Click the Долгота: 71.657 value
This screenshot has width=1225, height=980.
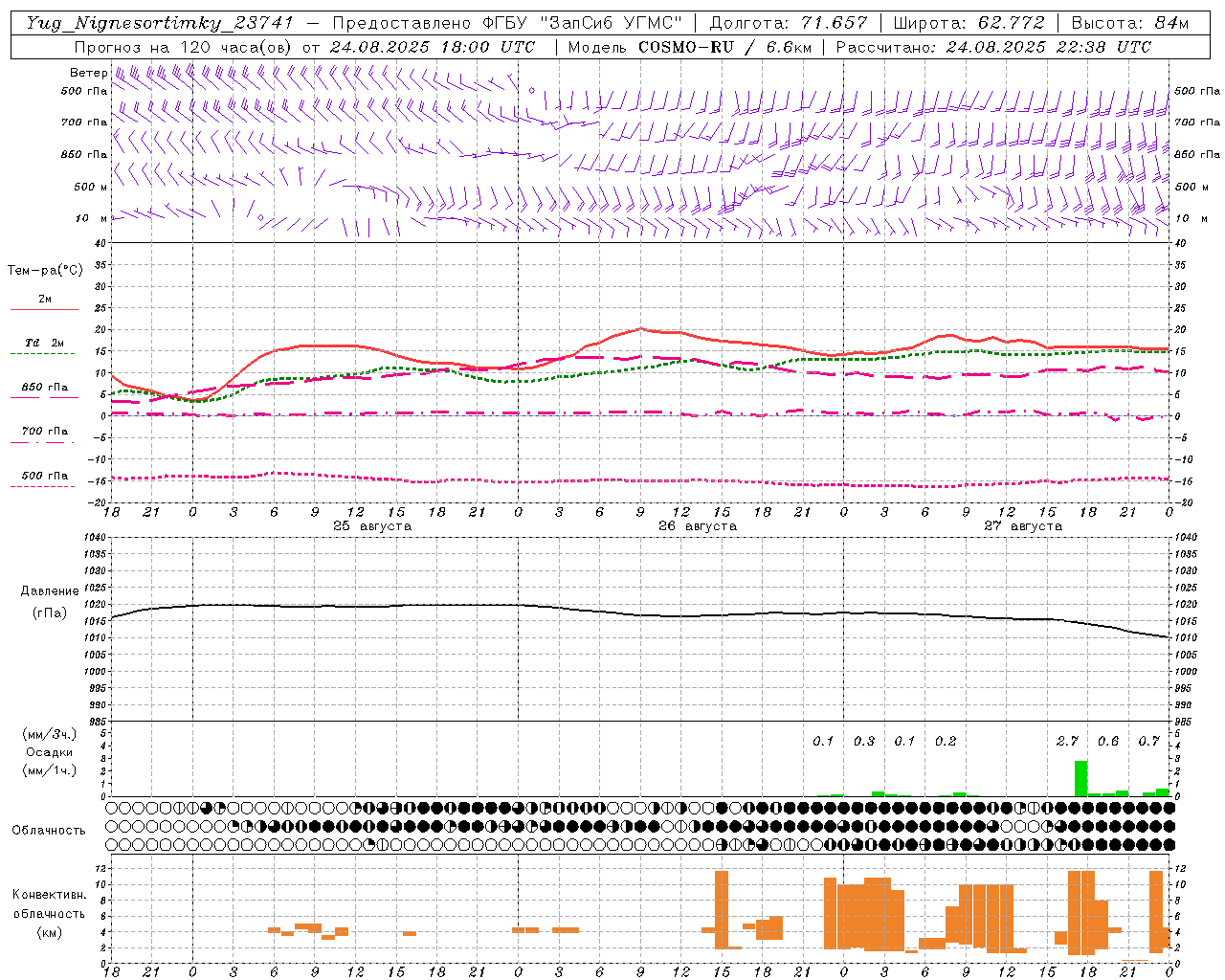(789, 23)
